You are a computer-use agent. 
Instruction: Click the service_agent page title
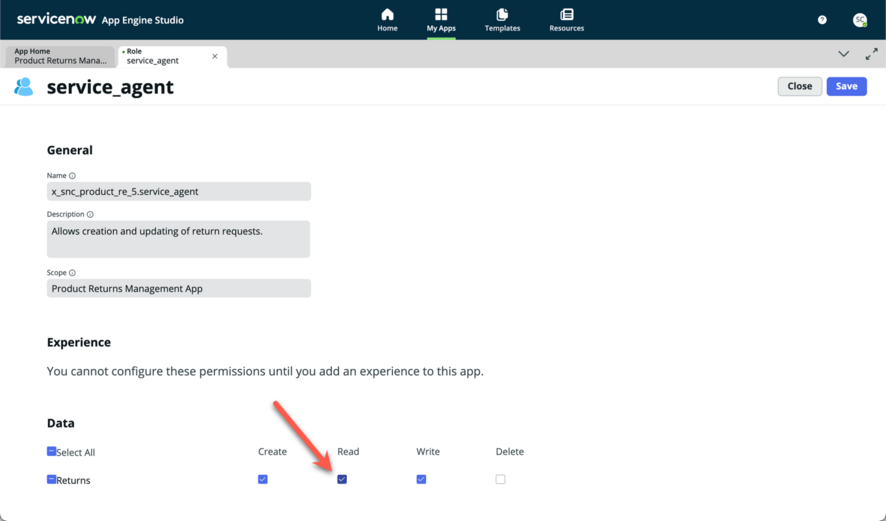click(110, 87)
